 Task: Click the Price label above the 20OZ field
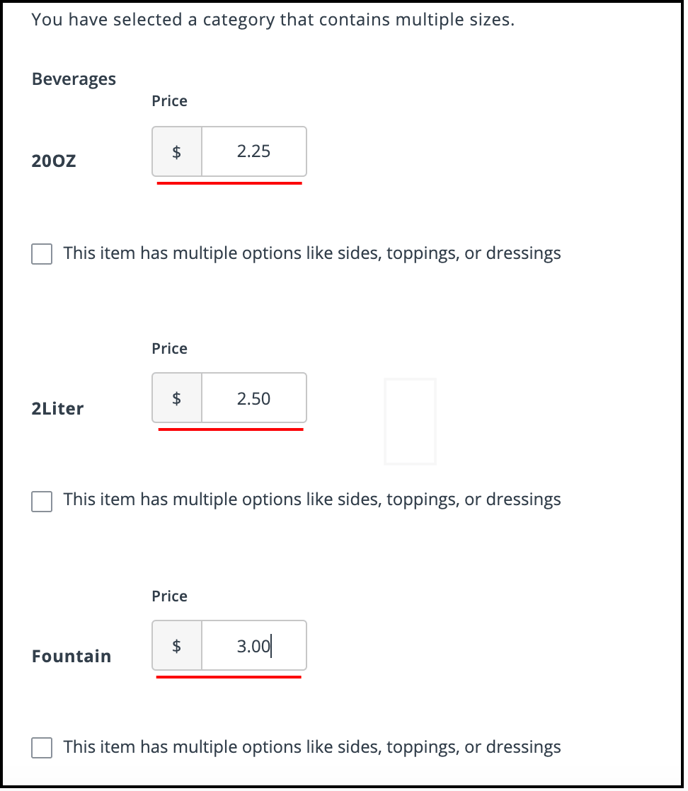[x=169, y=101]
